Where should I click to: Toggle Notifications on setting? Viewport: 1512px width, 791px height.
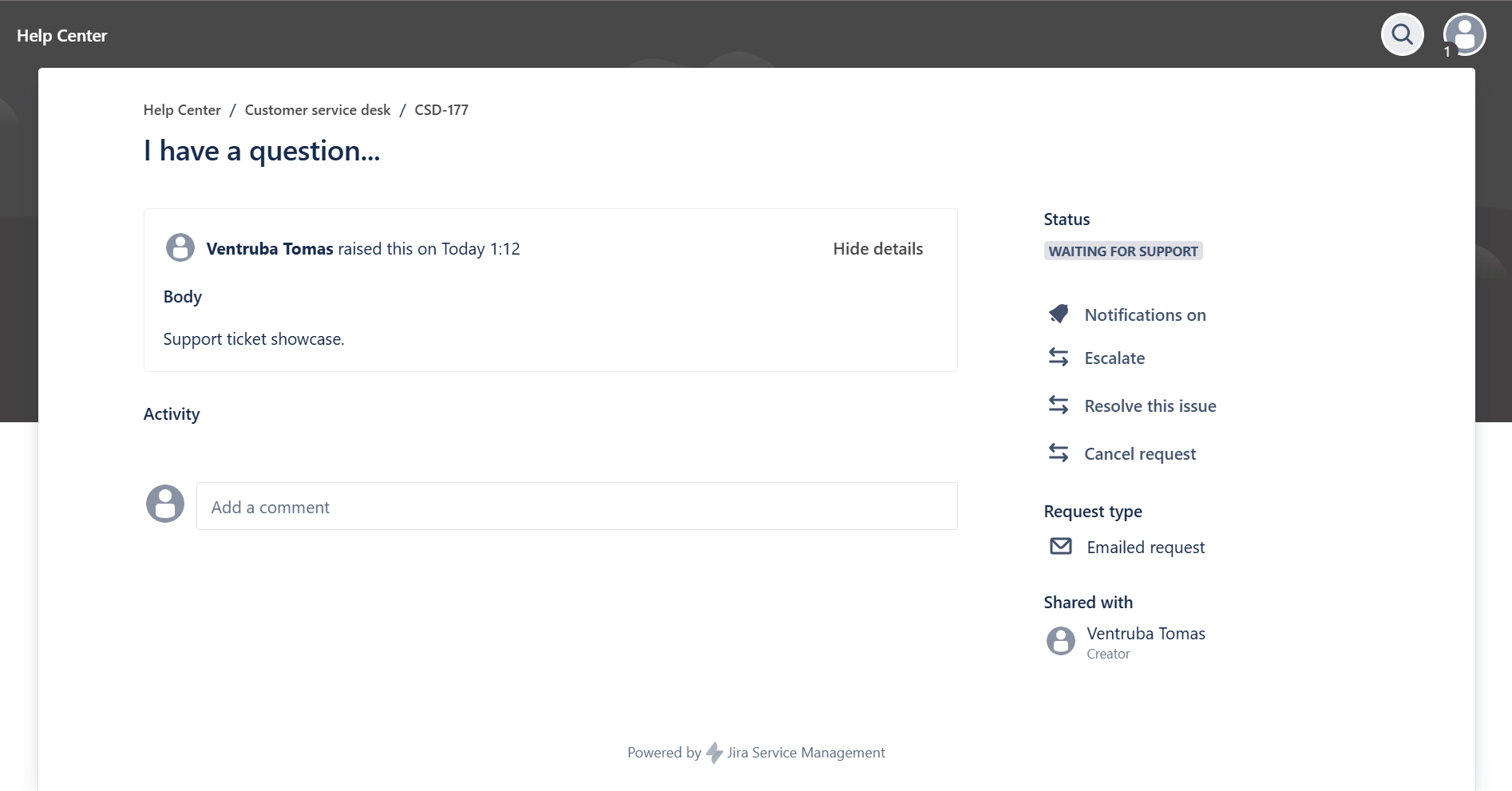(x=1145, y=315)
